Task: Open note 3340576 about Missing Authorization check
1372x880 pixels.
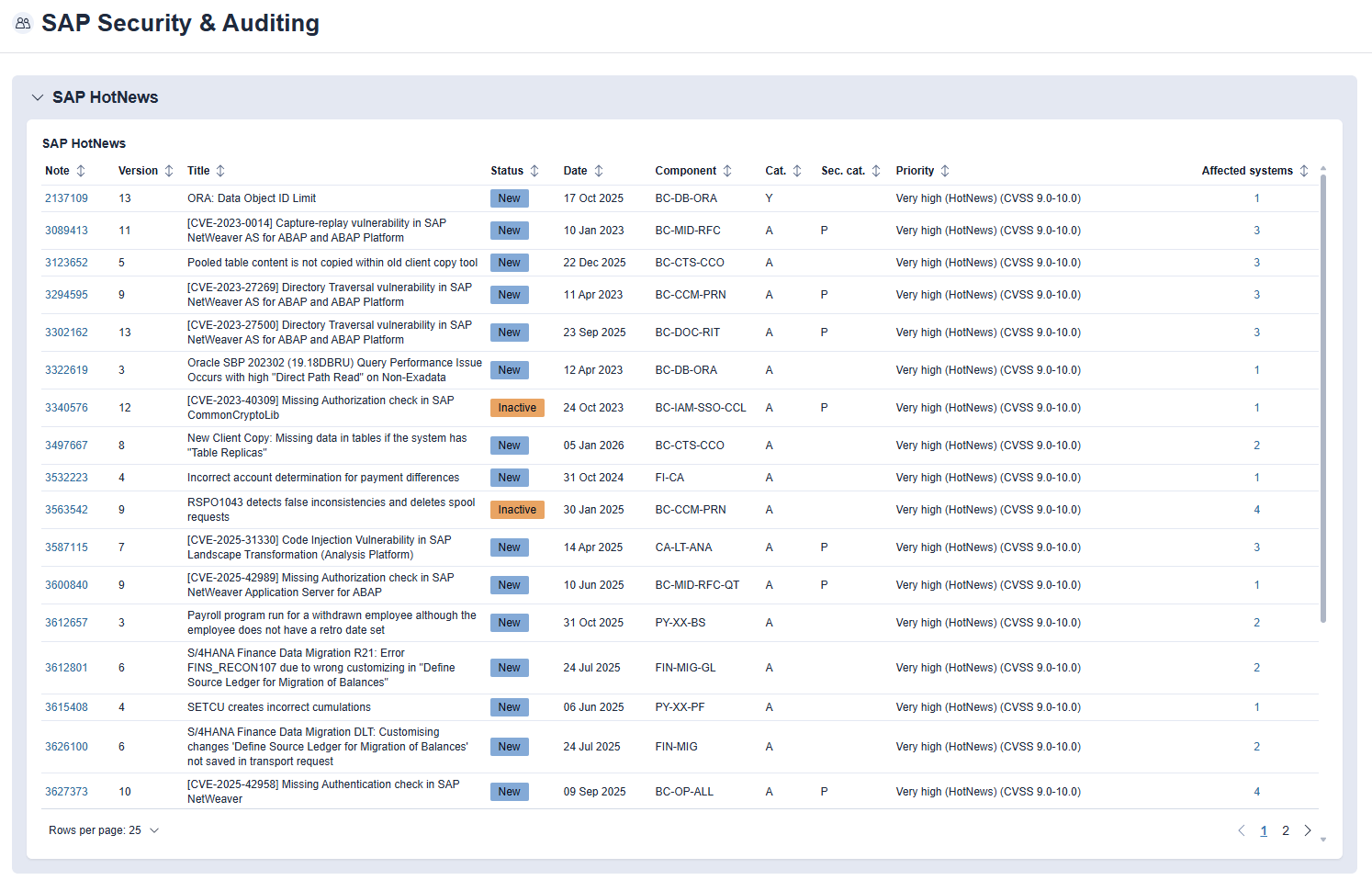Action: pyautogui.click(x=66, y=407)
